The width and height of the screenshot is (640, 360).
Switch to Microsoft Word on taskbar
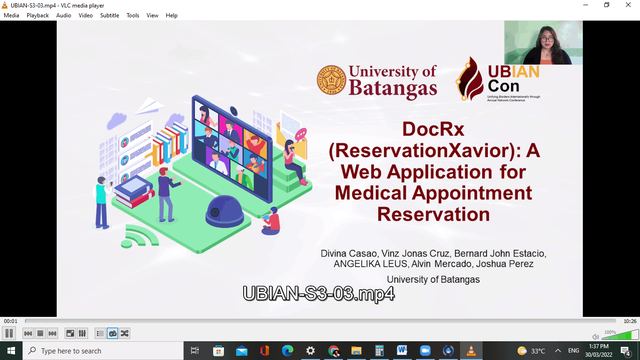click(x=402, y=351)
